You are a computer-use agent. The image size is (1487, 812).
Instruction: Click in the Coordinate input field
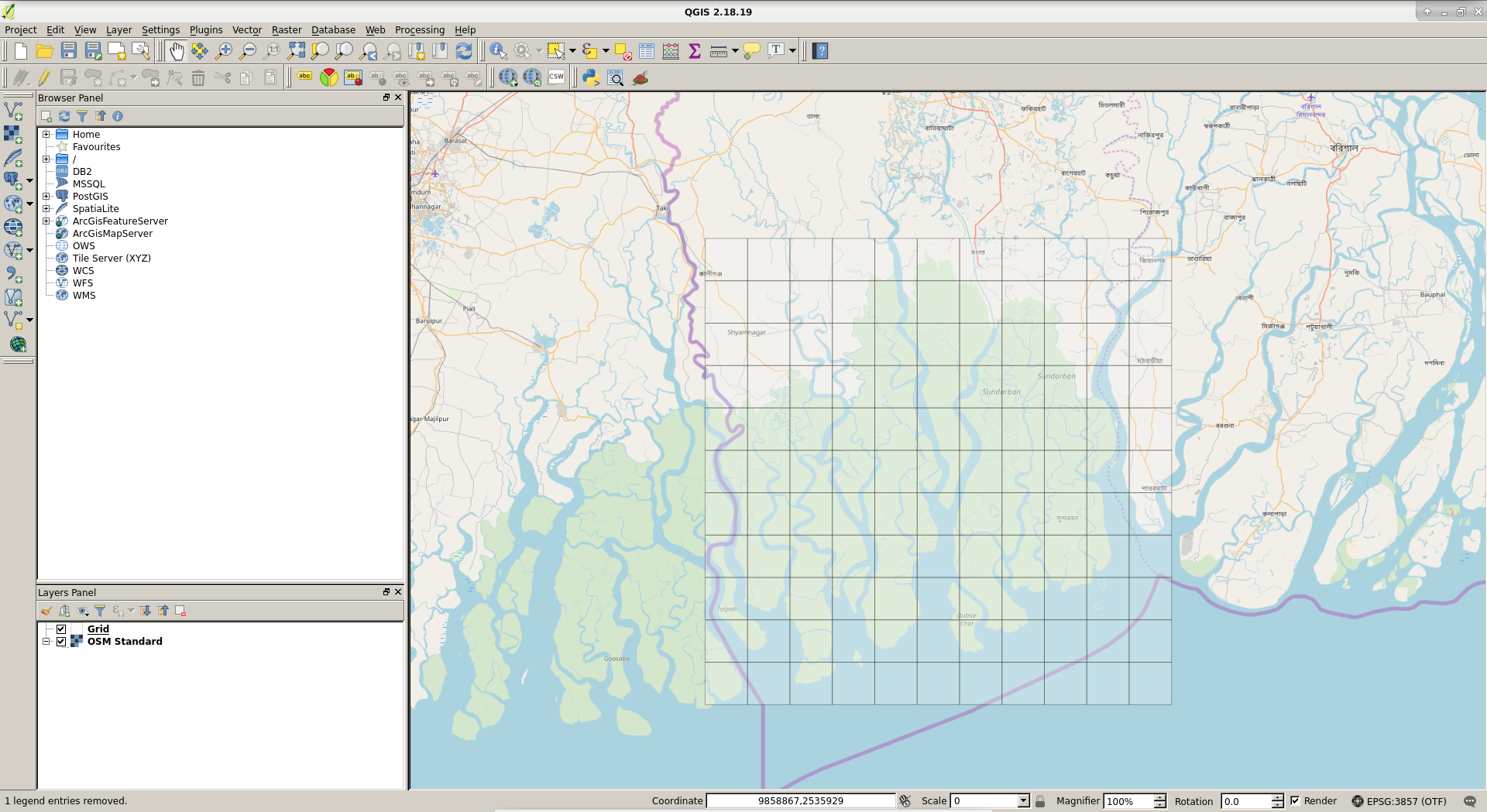[801, 801]
